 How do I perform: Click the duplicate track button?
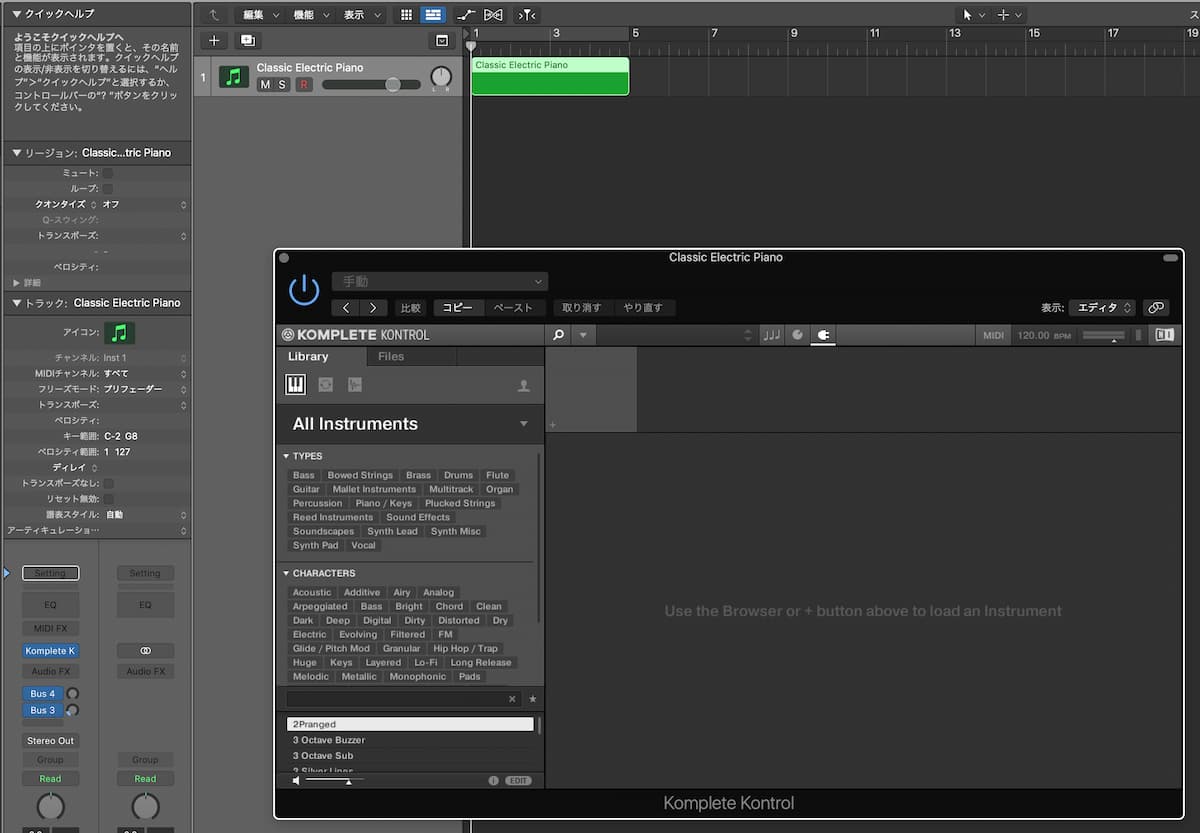(248, 41)
